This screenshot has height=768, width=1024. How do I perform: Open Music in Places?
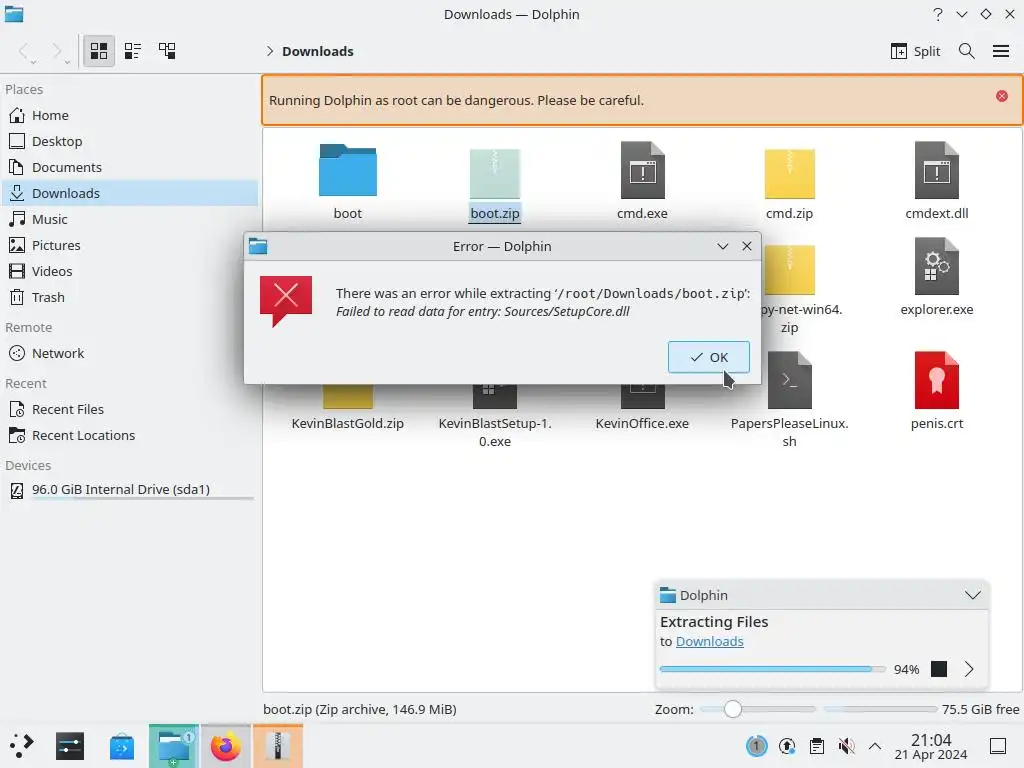coord(129,219)
